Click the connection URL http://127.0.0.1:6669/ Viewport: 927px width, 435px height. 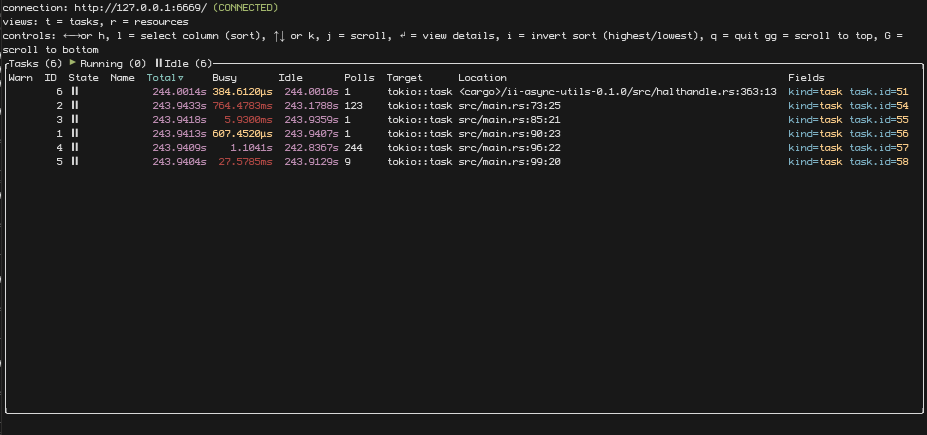coord(141,8)
